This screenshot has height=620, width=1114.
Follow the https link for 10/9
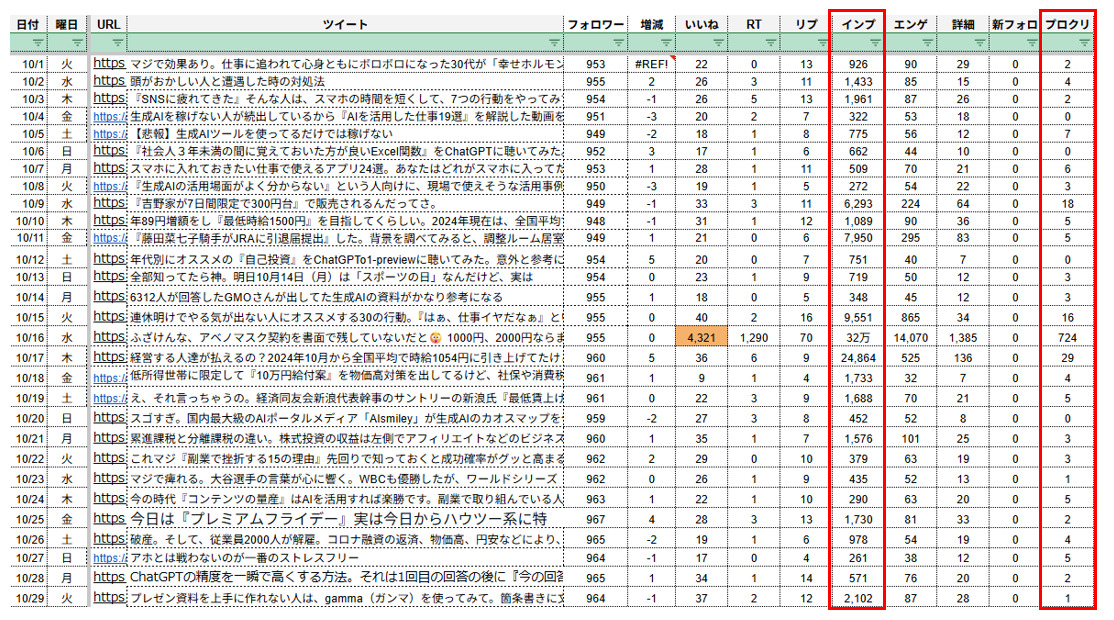point(109,203)
